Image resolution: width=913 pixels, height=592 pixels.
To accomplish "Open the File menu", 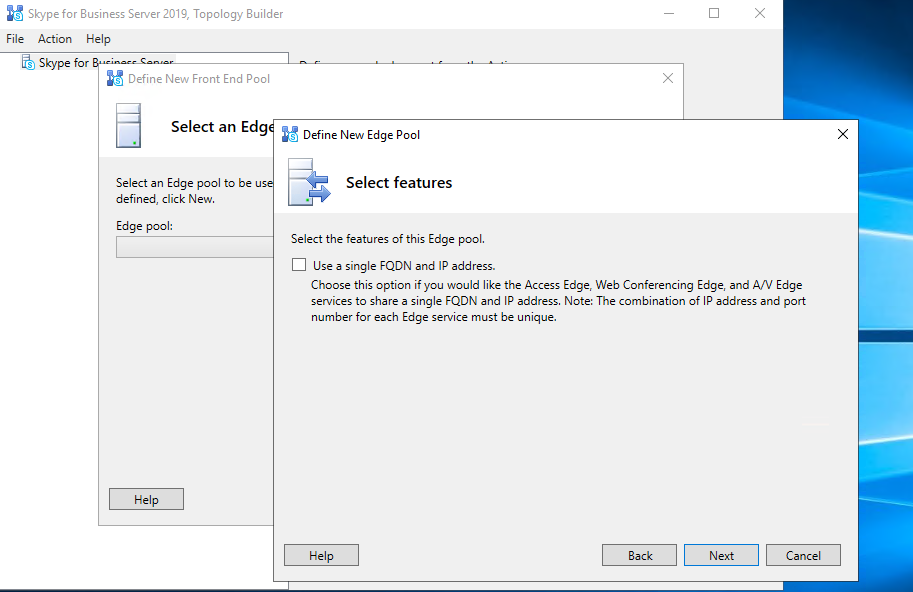I will 15,39.
